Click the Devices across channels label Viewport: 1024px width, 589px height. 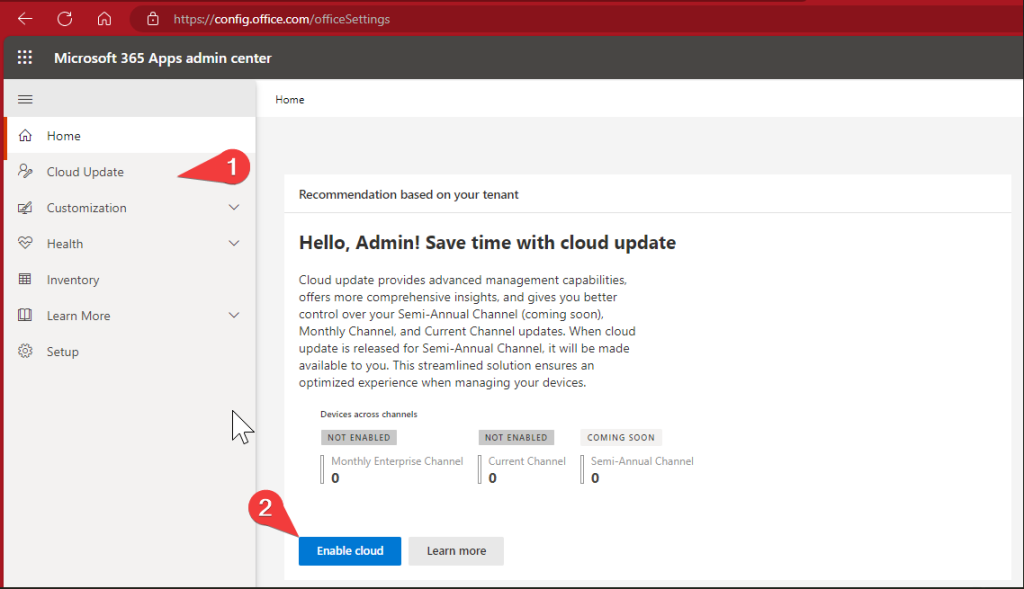[x=368, y=414]
